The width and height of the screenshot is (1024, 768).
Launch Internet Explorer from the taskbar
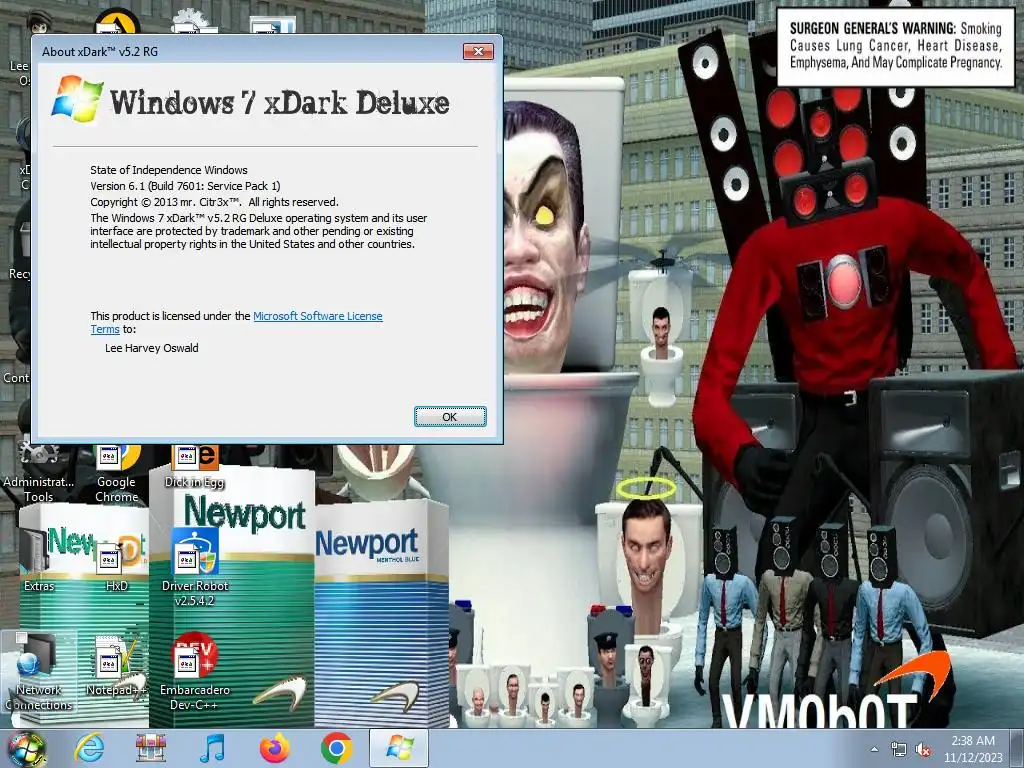pyautogui.click(x=89, y=748)
